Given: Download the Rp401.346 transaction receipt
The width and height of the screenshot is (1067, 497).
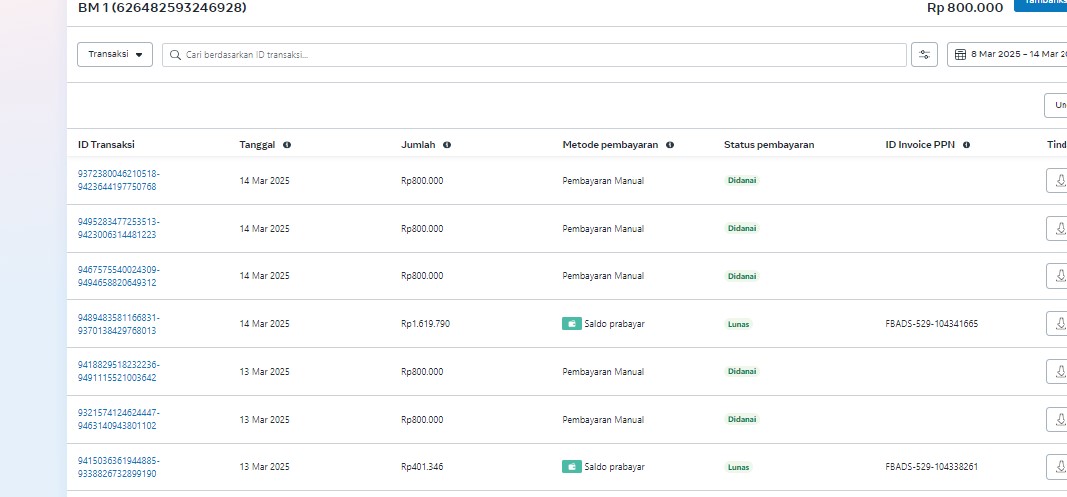Looking at the screenshot, I should pyautogui.click(x=1058, y=467).
